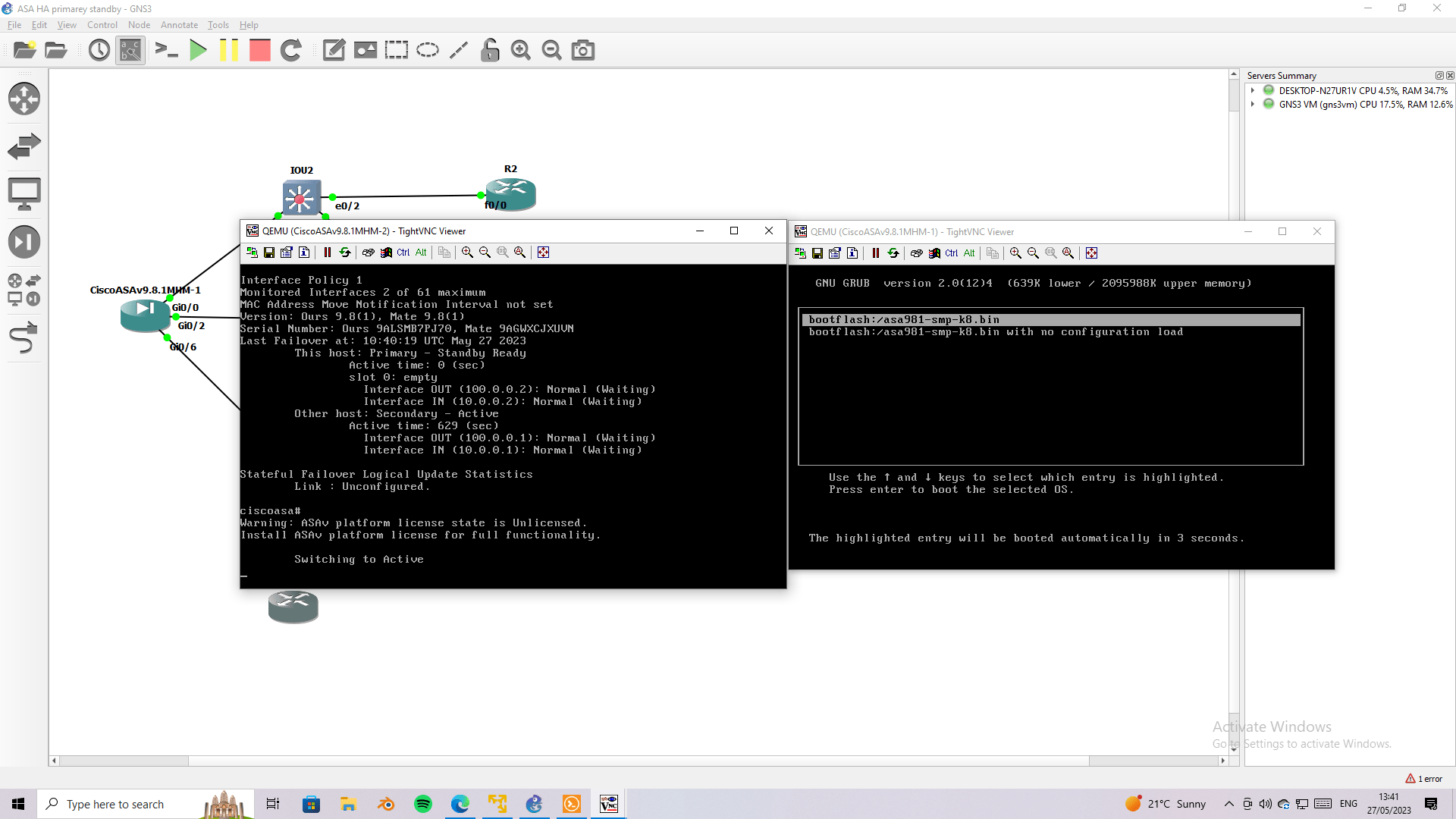1456x819 pixels.
Task: Open the Control menu
Action: 102,24
